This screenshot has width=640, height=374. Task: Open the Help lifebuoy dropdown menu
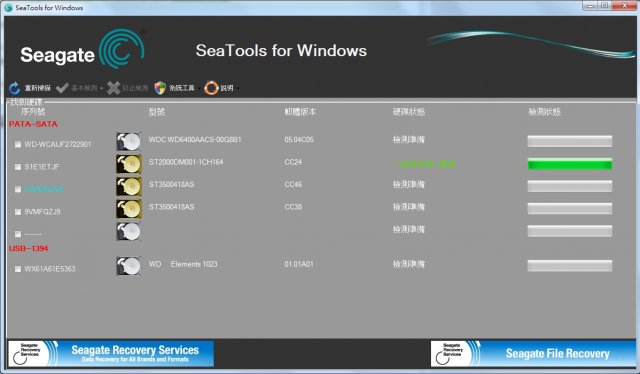[x=221, y=88]
